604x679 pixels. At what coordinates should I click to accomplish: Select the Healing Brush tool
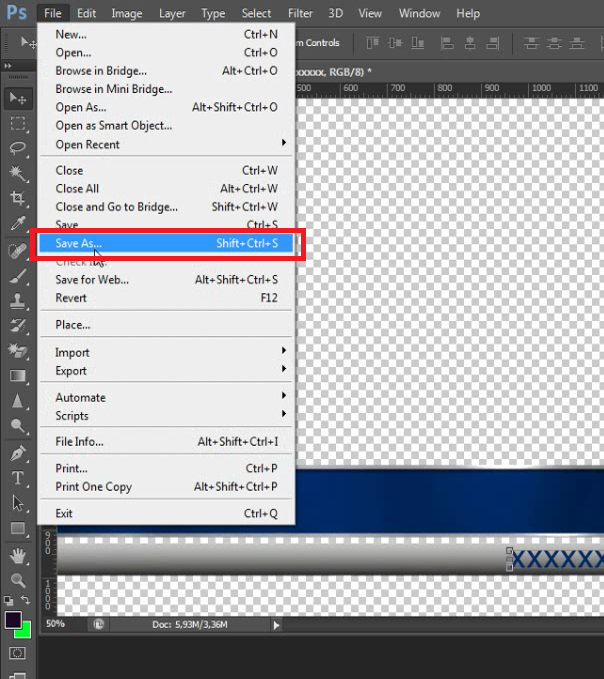[x=18, y=251]
